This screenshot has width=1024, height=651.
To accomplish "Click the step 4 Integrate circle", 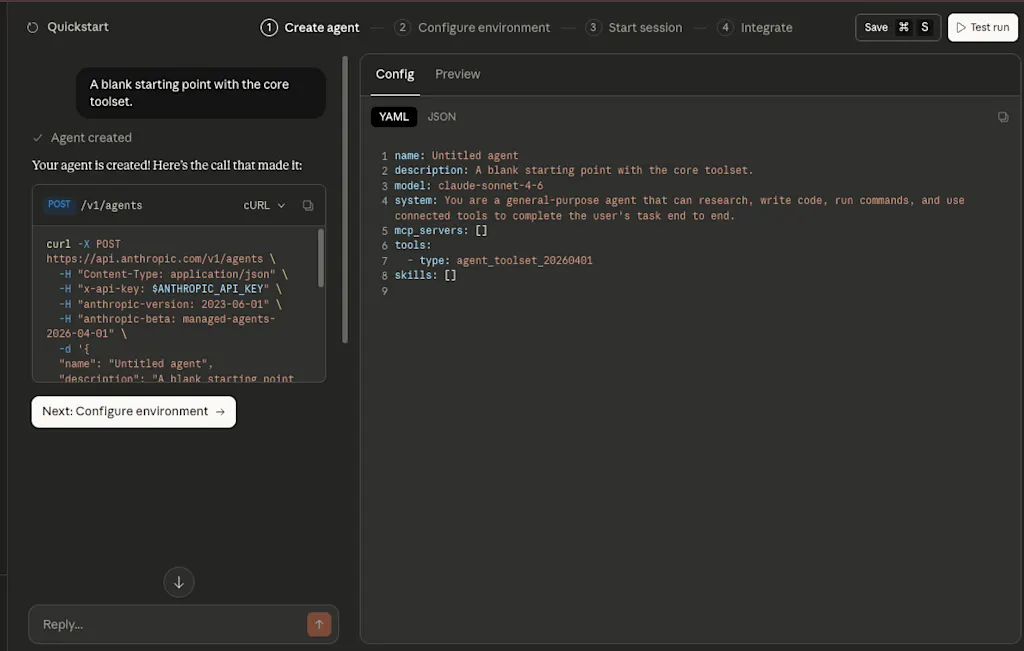I will [x=725, y=27].
